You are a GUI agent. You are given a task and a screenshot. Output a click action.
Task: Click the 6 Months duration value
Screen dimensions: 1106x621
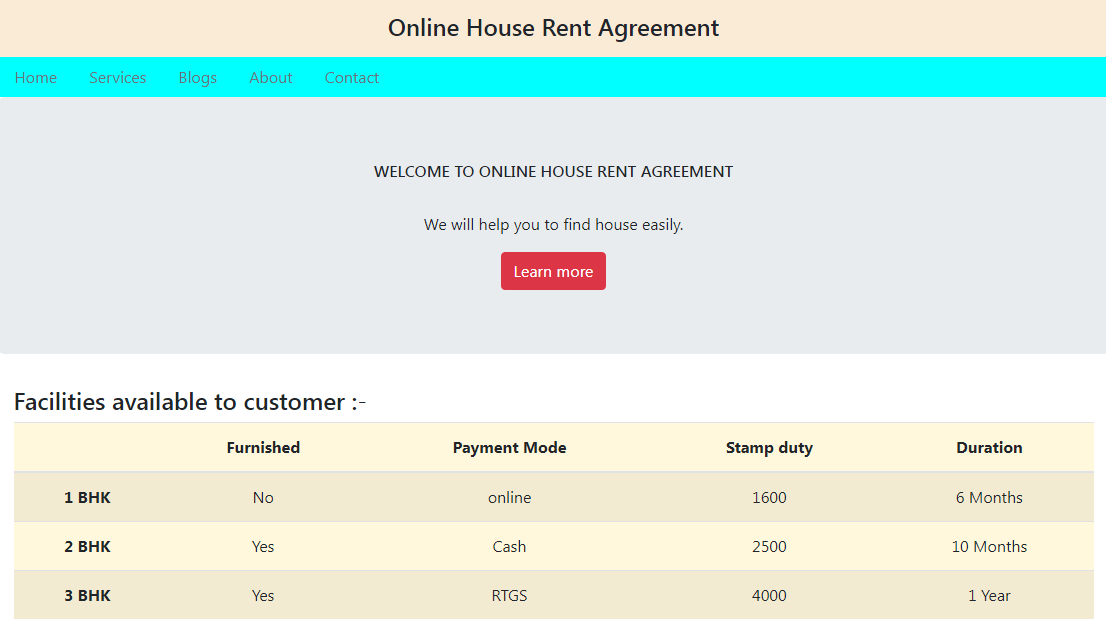(x=989, y=497)
